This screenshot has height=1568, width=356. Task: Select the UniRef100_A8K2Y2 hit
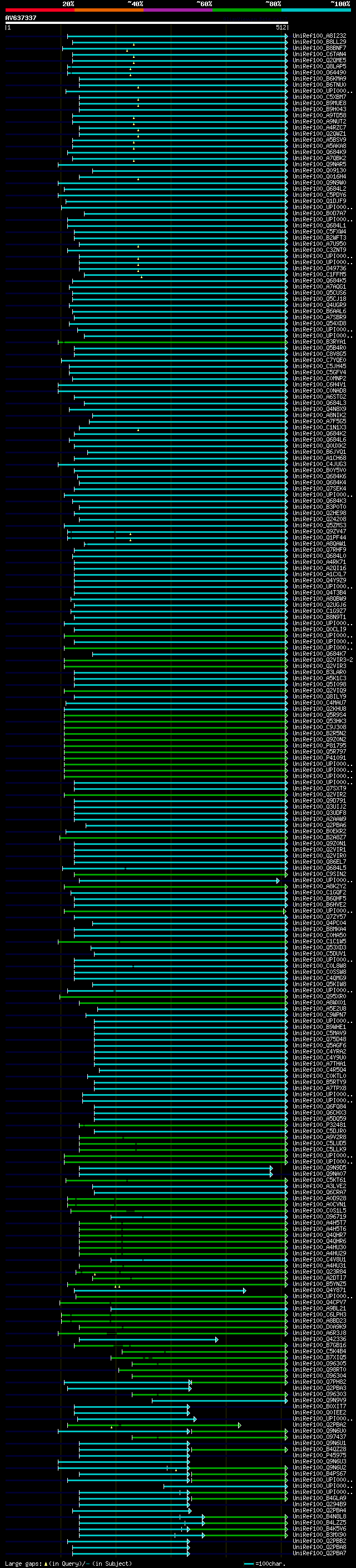[319, 886]
